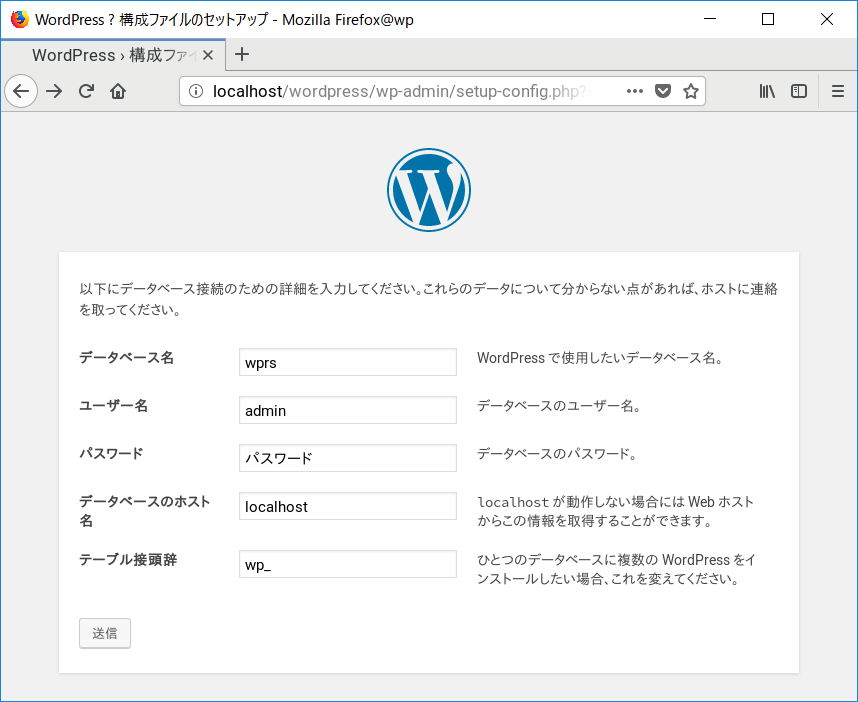This screenshot has width=858, height=702.
Task: Go back with the Firefox back arrow
Action: 21,91
